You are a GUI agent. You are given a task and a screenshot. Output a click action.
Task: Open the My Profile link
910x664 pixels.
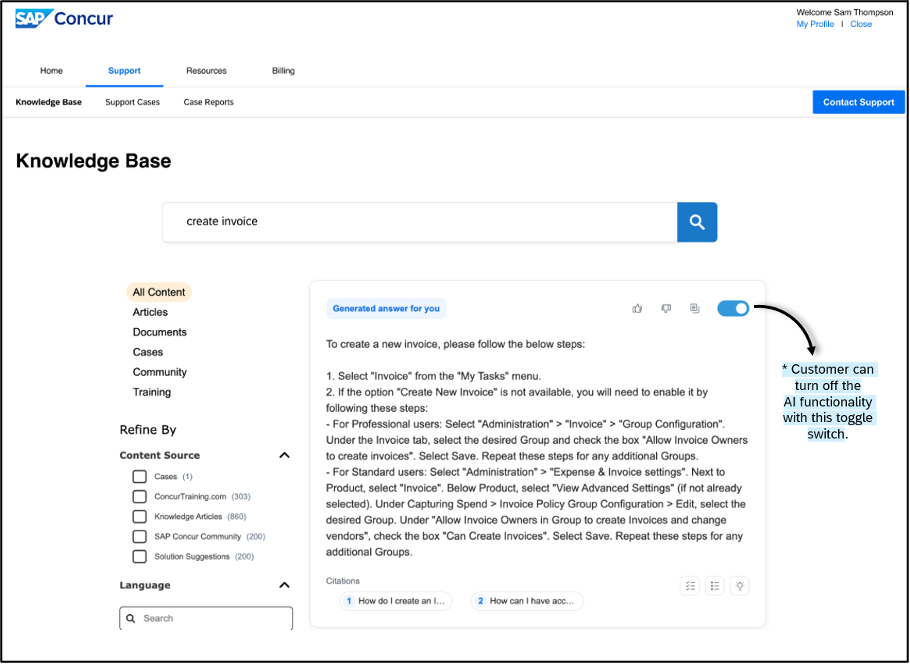tap(815, 24)
